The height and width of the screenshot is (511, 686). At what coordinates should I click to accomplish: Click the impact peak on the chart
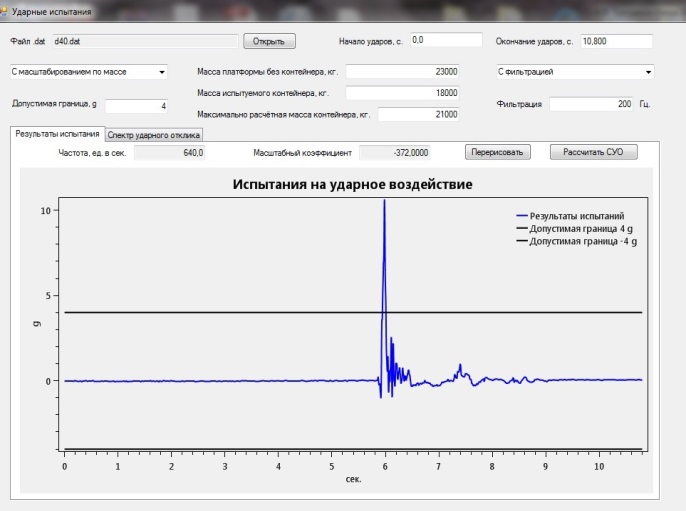click(x=384, y=203)
